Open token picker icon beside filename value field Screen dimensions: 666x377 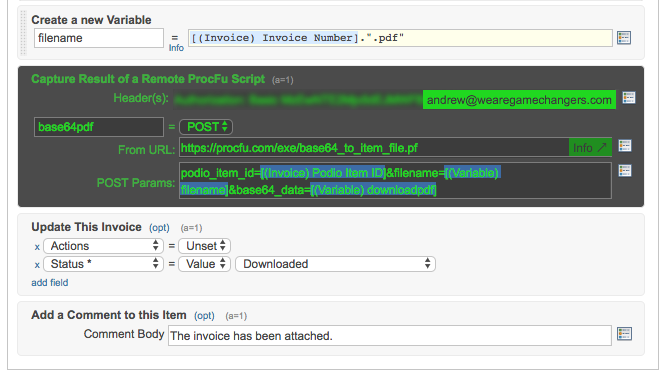[624, 38]
